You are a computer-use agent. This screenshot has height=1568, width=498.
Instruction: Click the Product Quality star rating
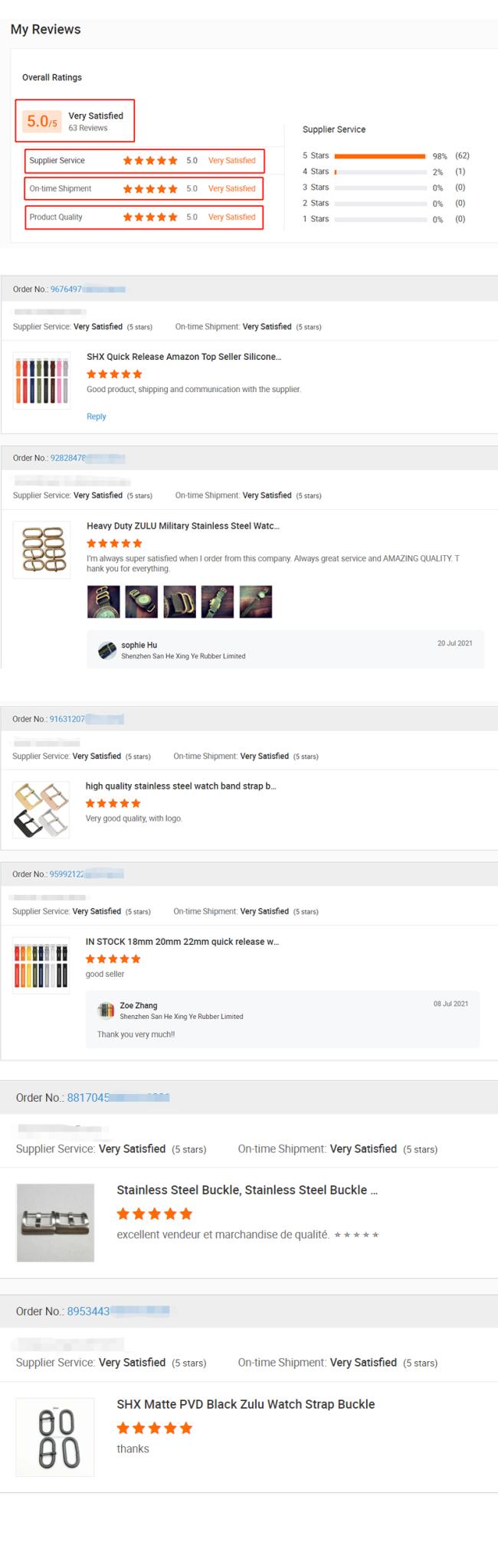pyautogui.click(x=150, y=217)
